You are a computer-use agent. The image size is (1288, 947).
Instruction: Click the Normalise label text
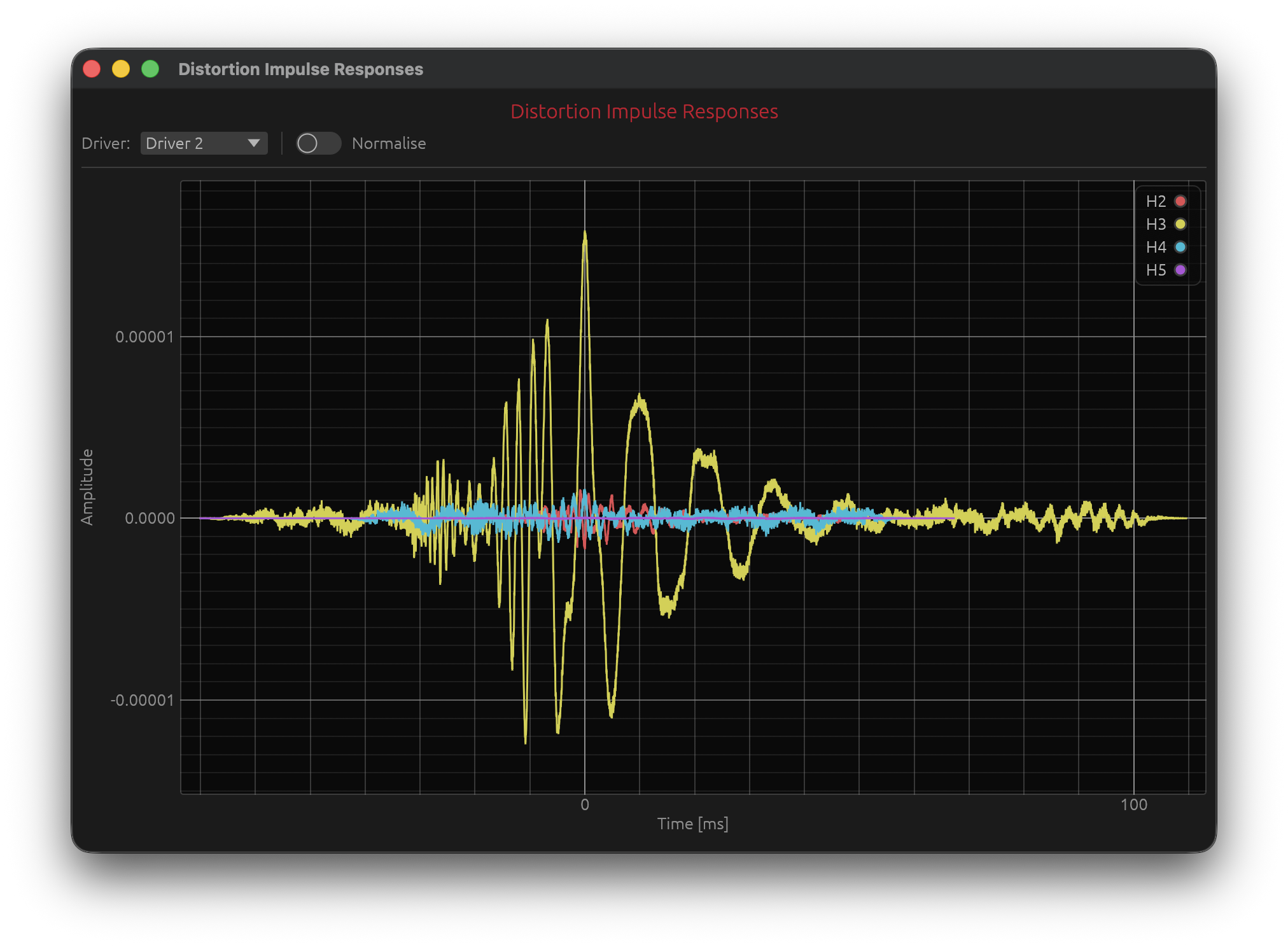(389, 143)
